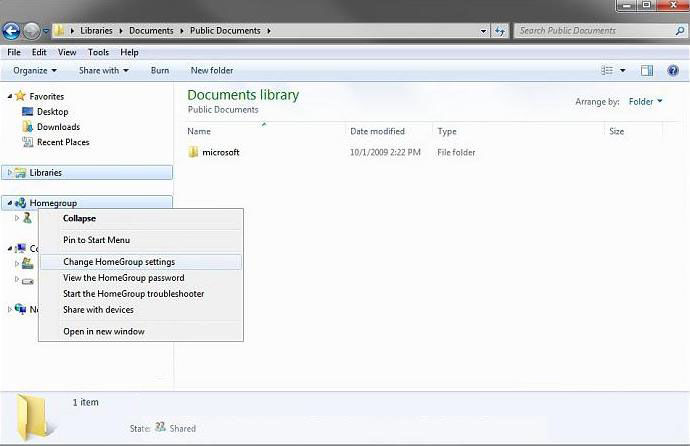Expand the Libraries tree node
The width and height of the screenshot is (690, 446).
[10, 173]
